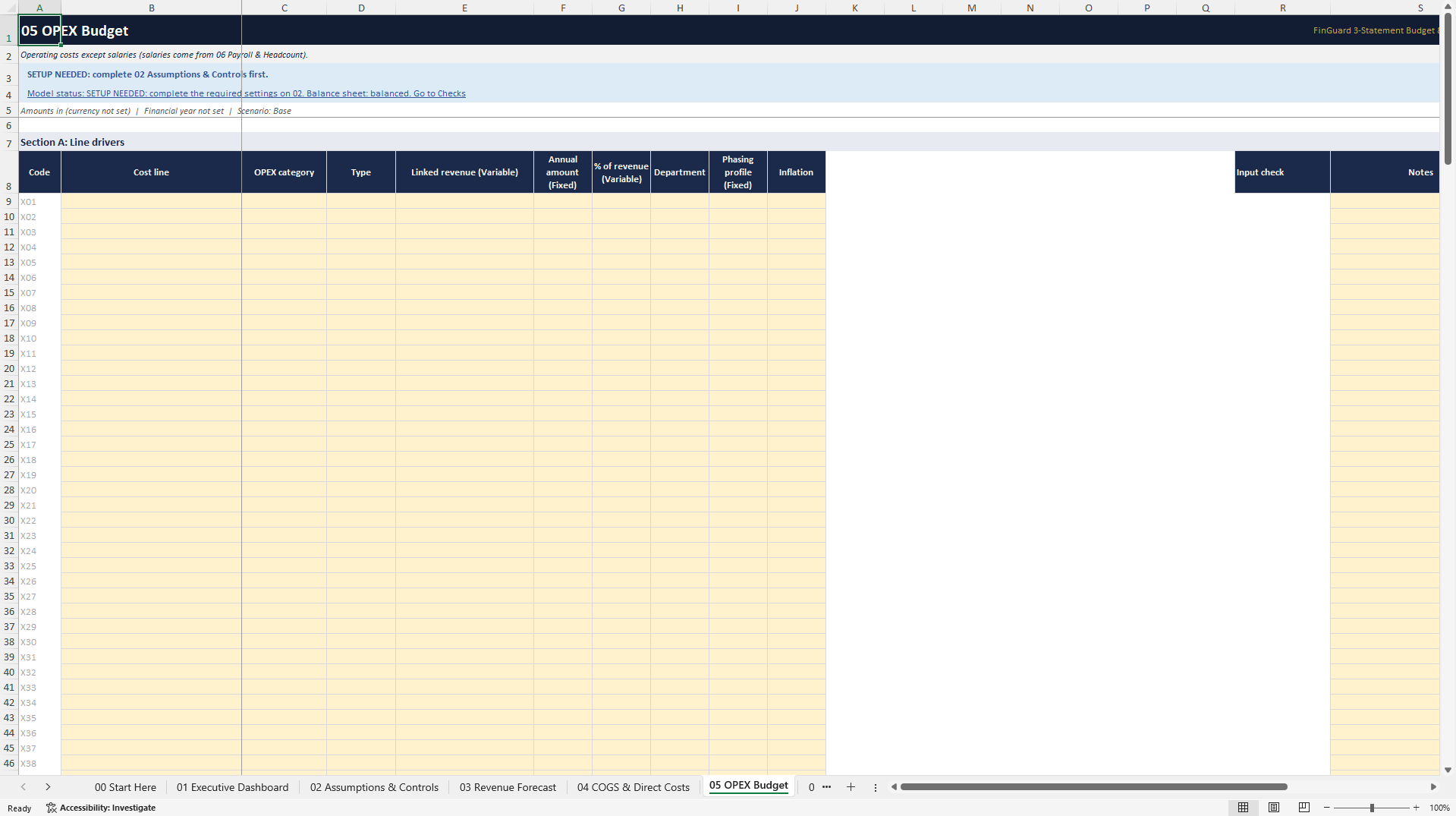Click the Inflation column header cell

[796, 172]
